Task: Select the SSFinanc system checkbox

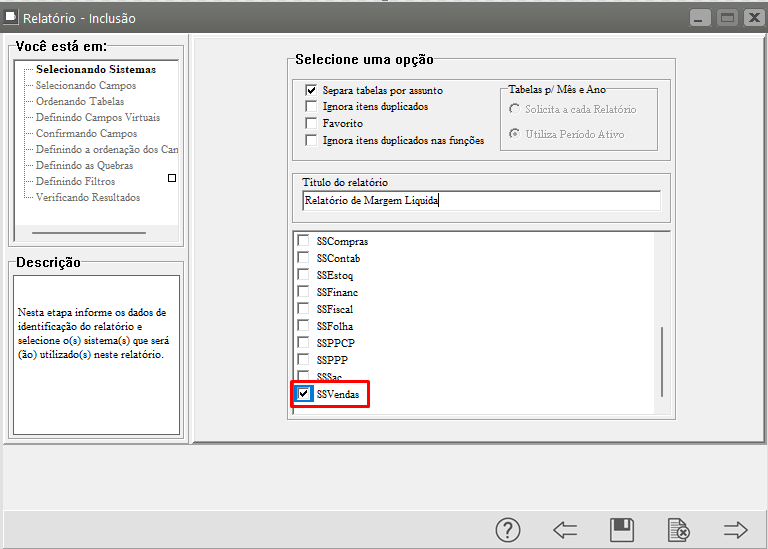Action: click(304, 292)
